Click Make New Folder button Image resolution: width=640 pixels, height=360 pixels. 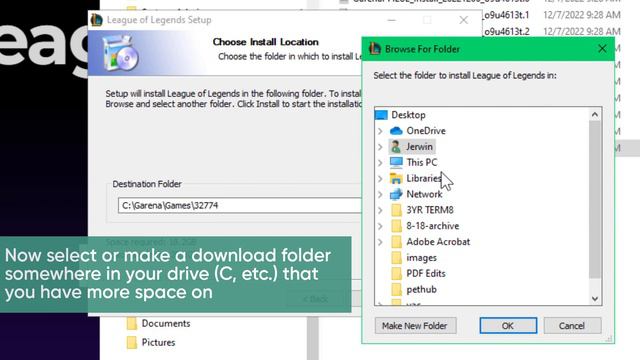(415, 326)
